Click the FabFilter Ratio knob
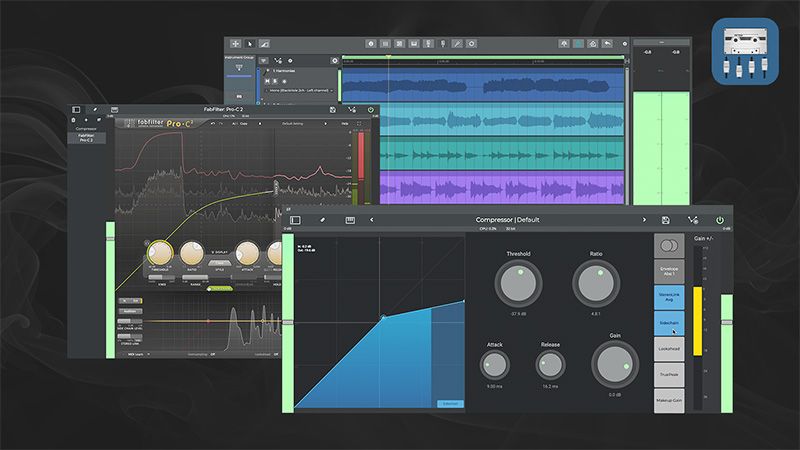 [192, 253]
